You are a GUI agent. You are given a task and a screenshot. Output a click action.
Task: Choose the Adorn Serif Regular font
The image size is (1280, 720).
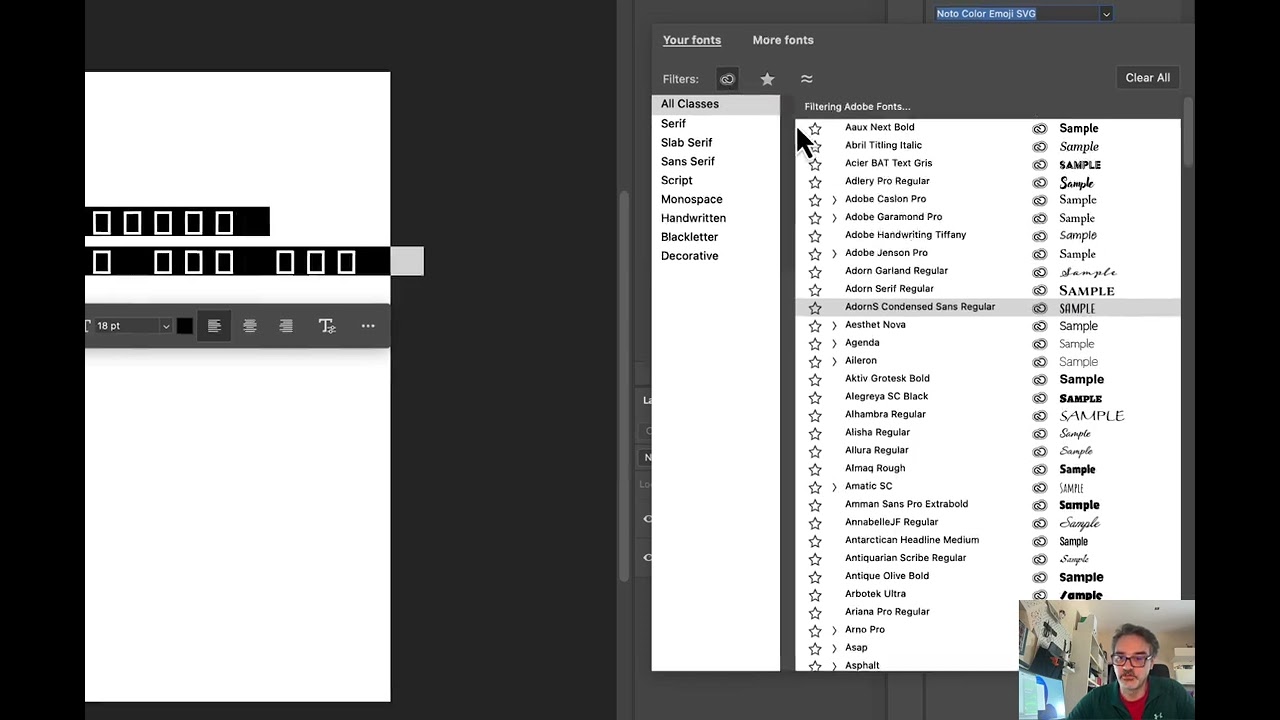pyautogui.click(x=889, y=289)
